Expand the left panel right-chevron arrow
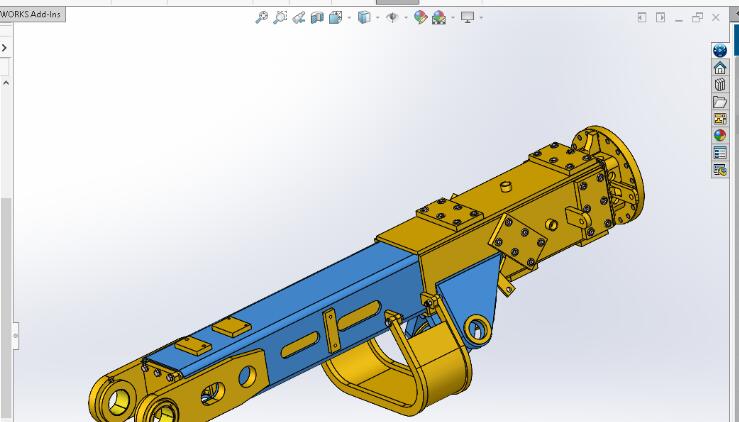The width and height of the screenshot is (739, 422). click(4, 48)
